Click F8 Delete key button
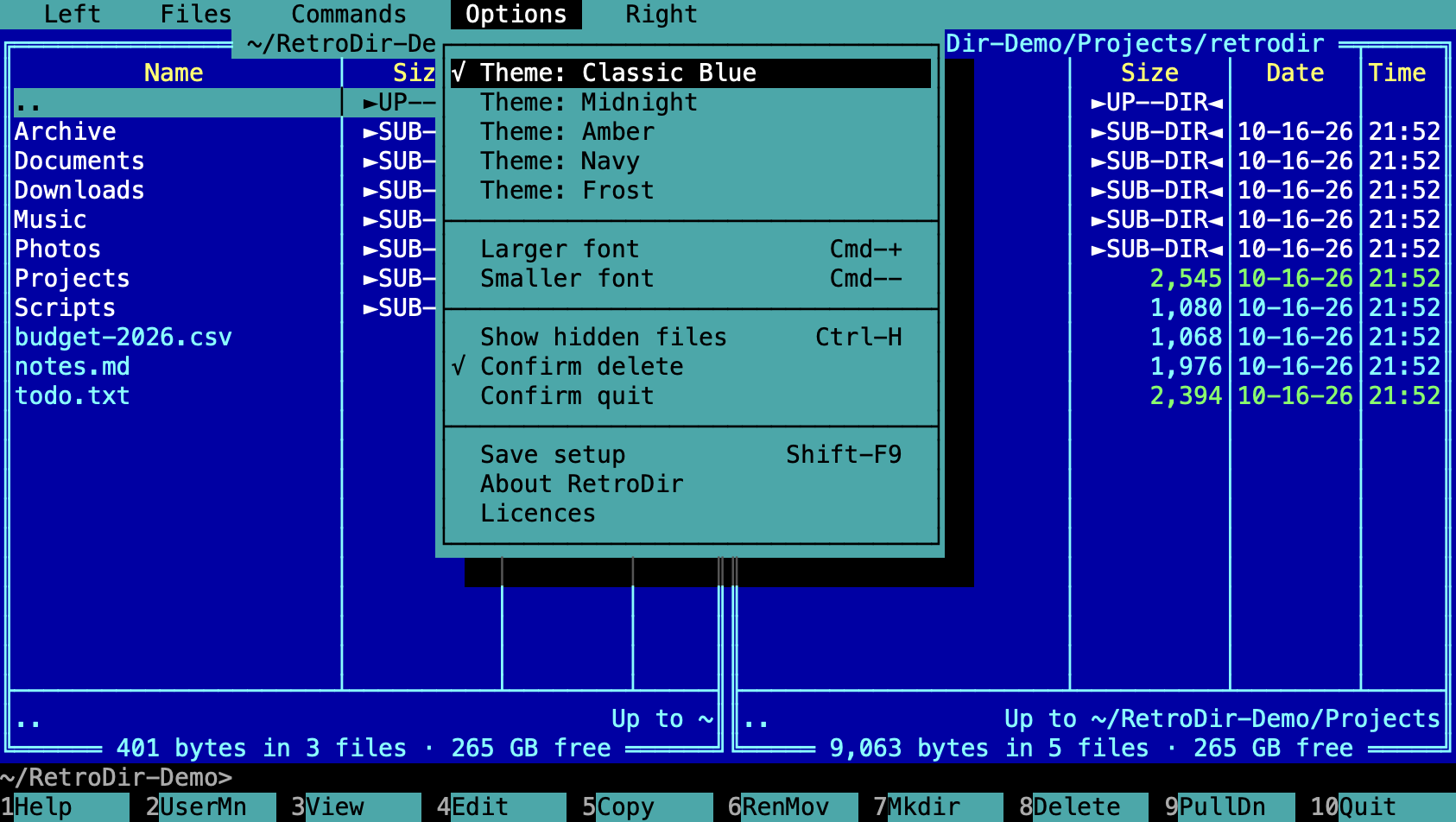Screen dimensions: 1456x822 tap(1084, 807)
